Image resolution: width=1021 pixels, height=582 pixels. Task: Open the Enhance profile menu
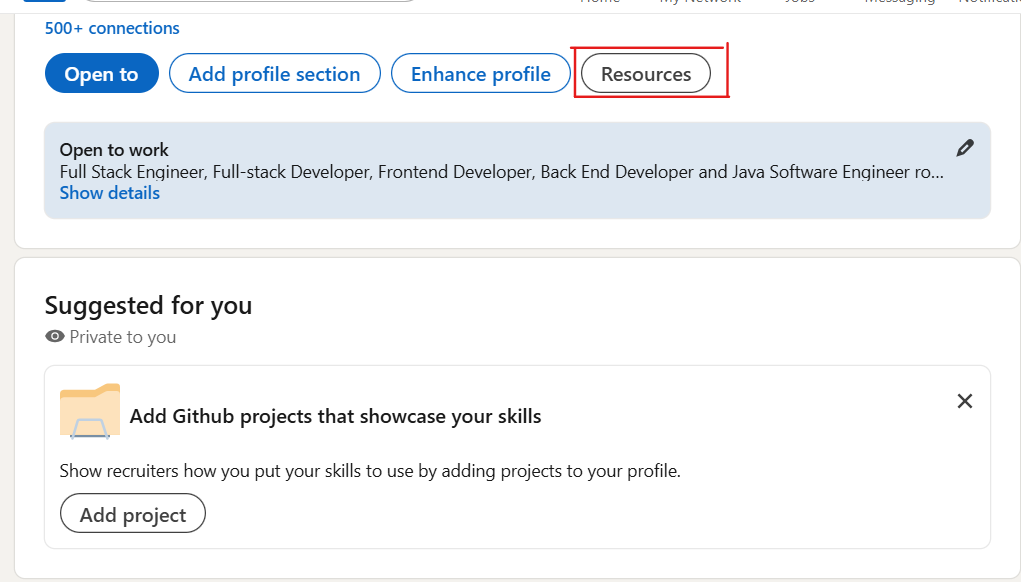[480, 73]
